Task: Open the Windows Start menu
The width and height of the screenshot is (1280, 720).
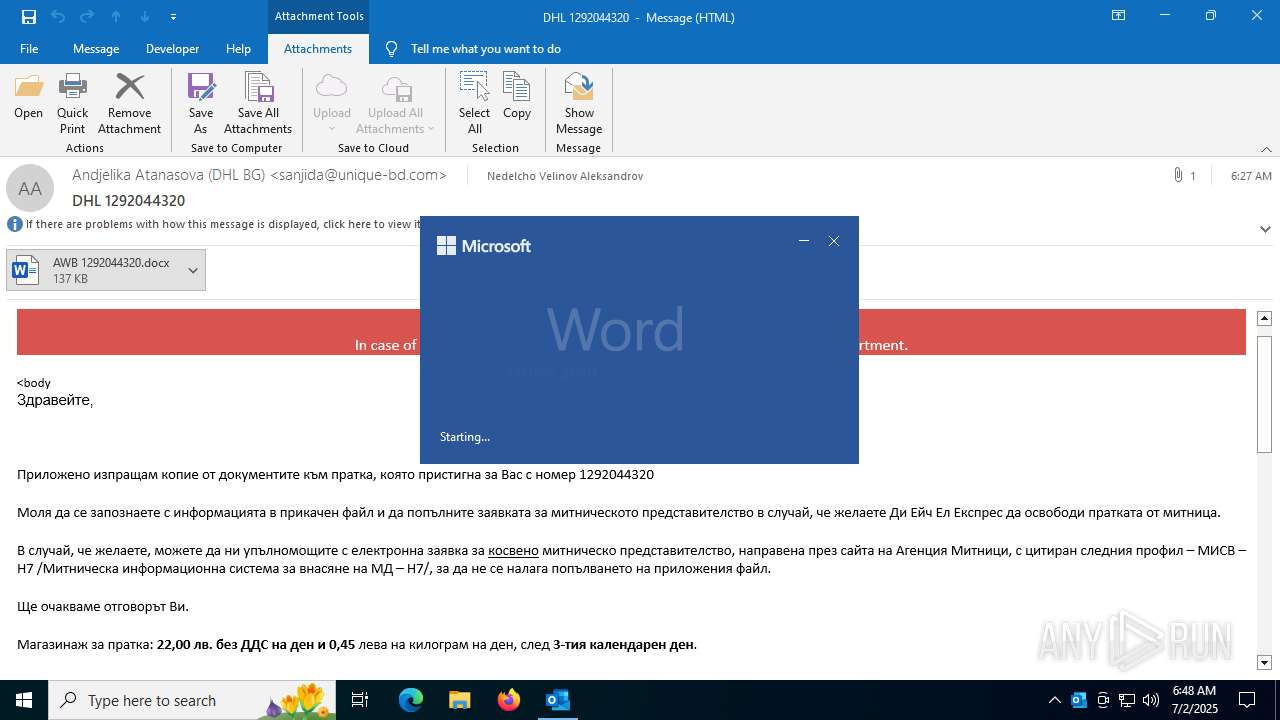Action: [24, 700]
